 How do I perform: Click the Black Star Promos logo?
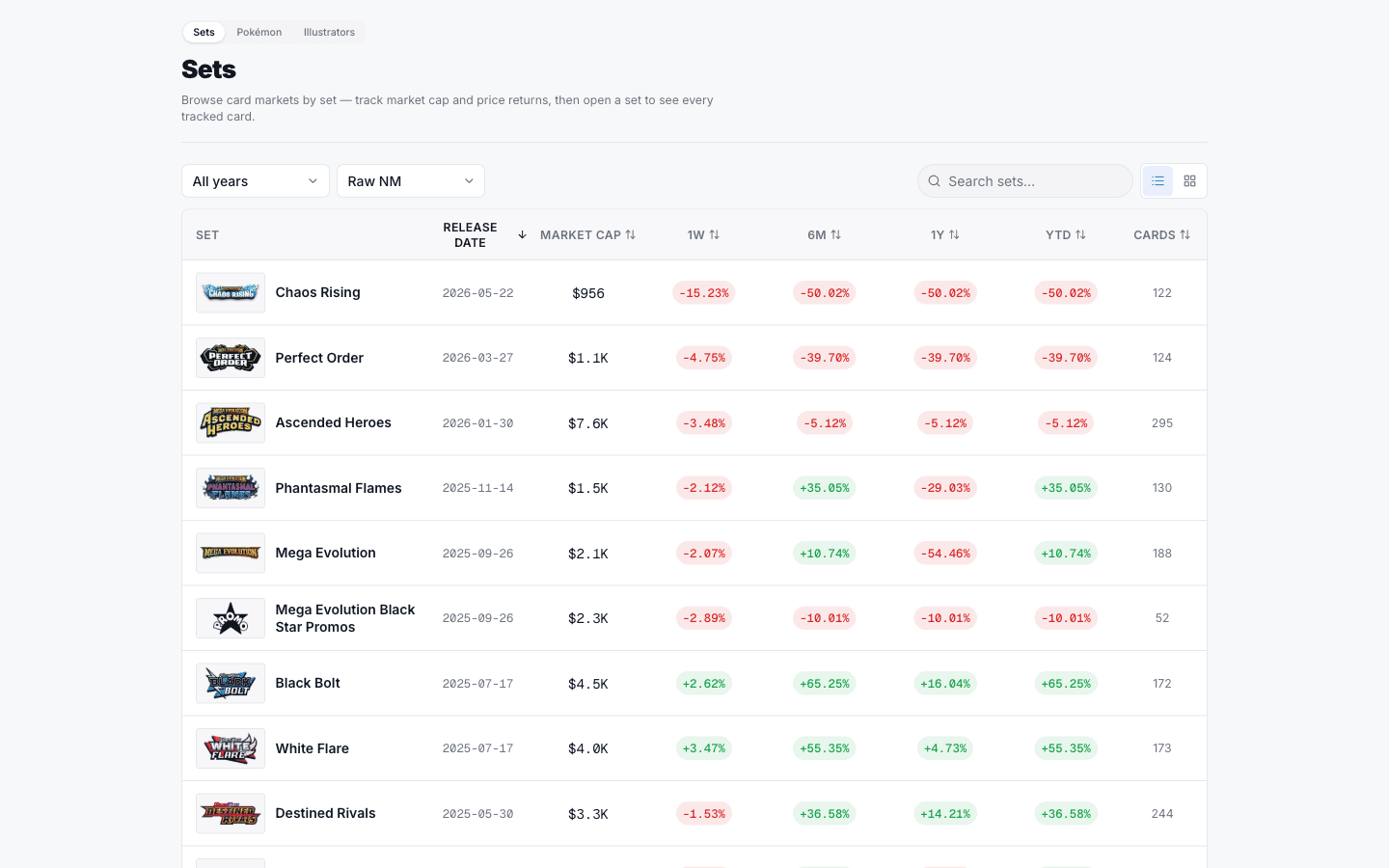pos(231,618)
